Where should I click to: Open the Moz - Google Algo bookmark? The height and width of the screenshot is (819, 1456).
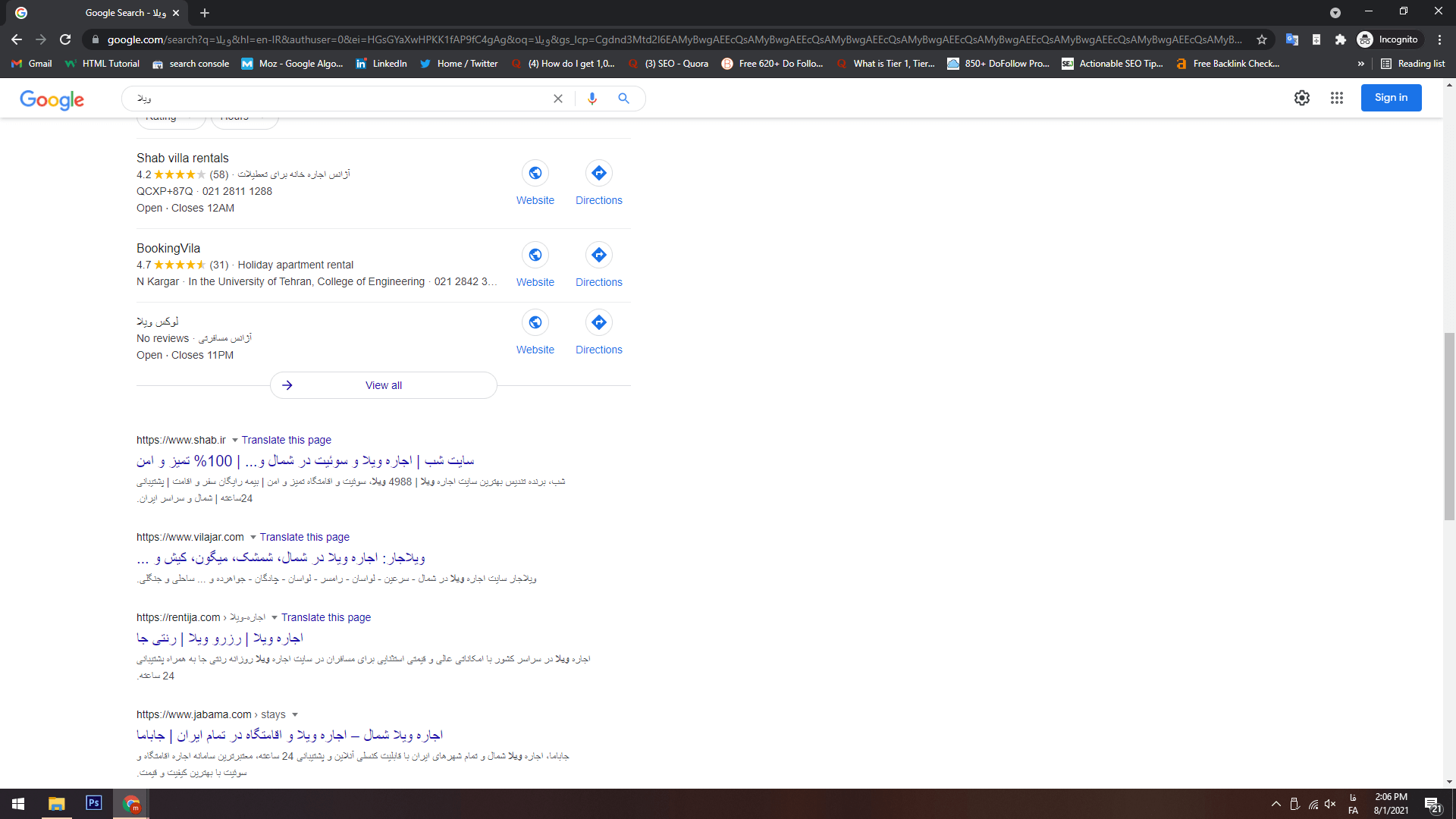tap(292, 64)
